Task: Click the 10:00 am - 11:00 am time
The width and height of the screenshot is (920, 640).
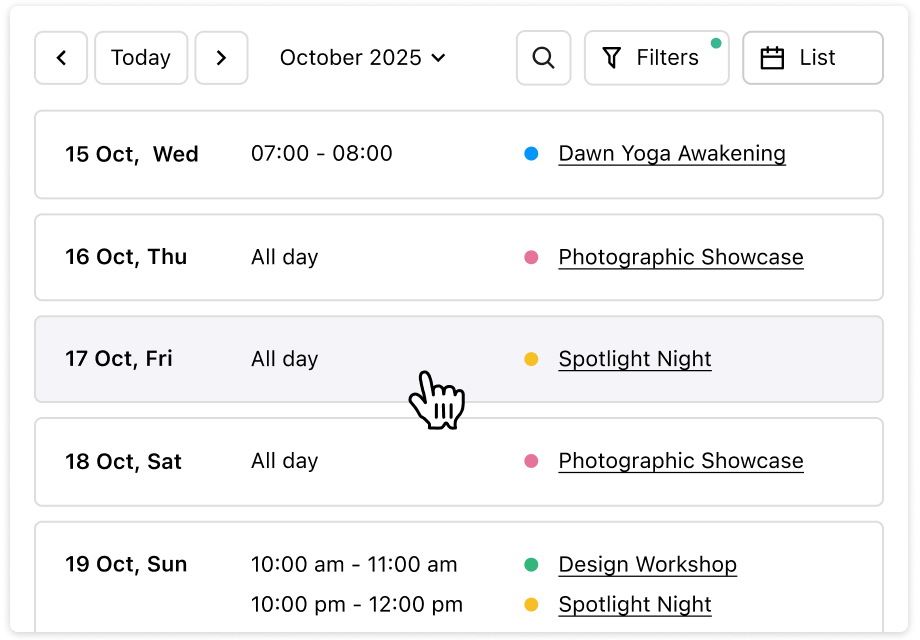Action: tap(354, 564)
